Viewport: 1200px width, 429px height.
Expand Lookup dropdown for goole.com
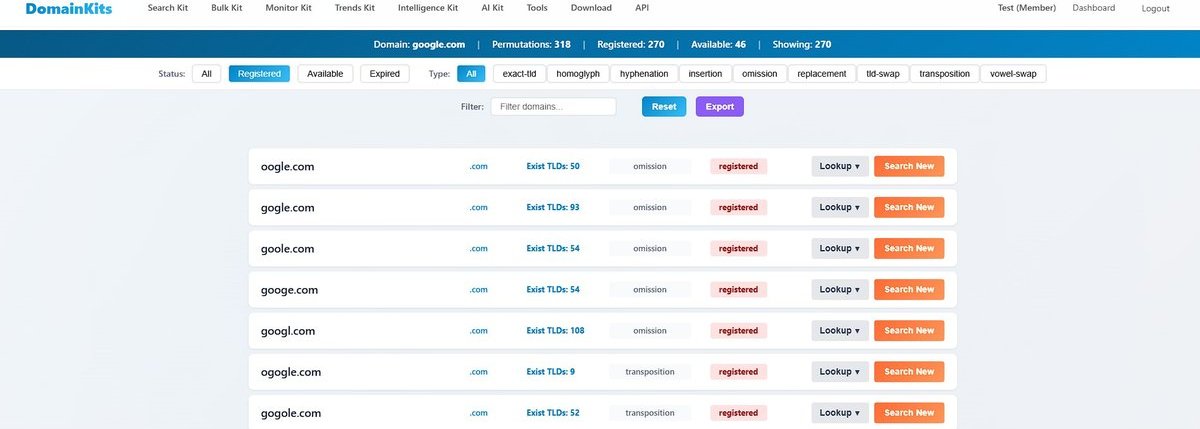[840, 248]
